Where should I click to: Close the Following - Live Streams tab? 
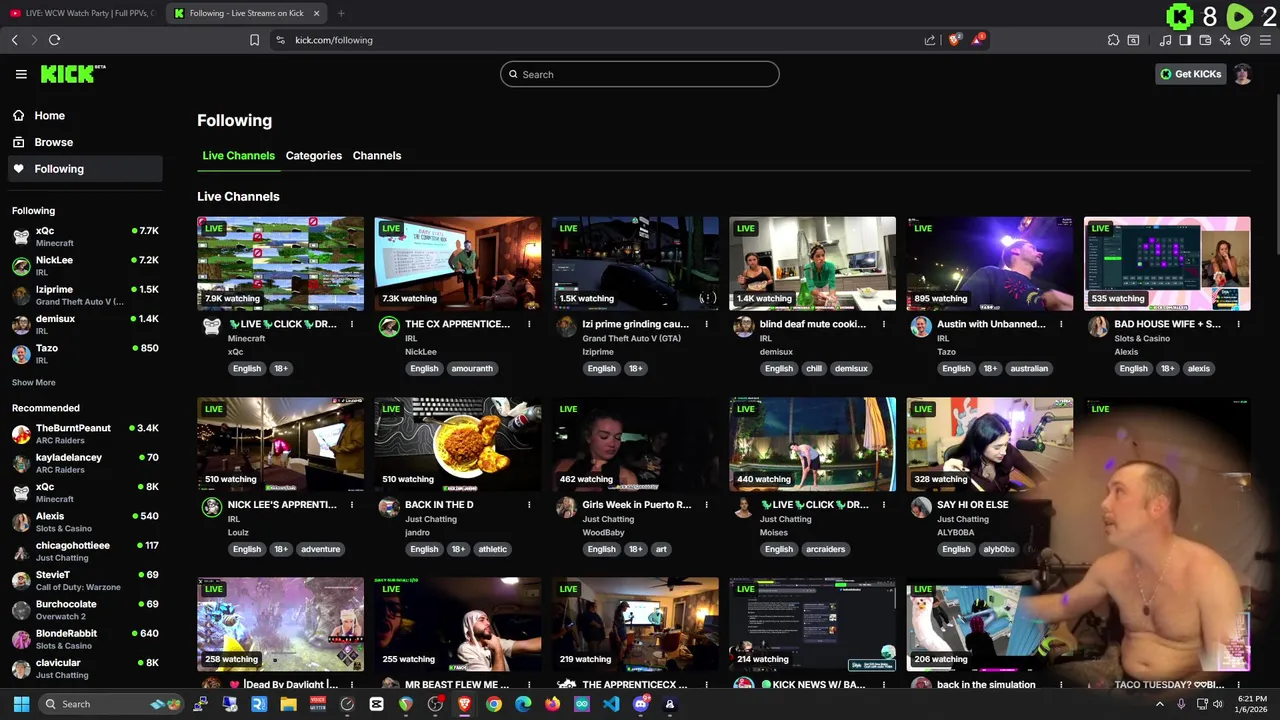coord(316,13)
